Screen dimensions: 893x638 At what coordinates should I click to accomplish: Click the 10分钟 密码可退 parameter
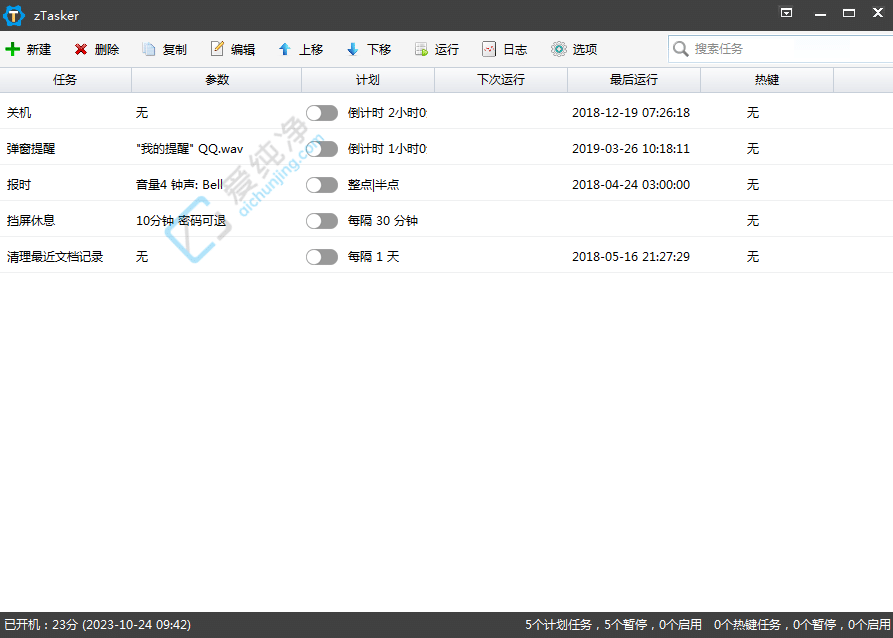tap(181, 220)
